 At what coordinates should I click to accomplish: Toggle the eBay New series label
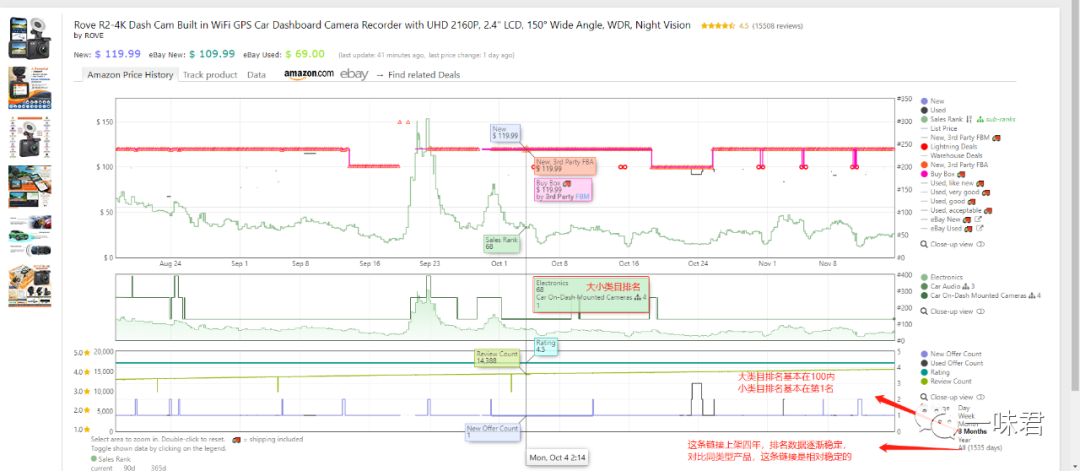point(946,219)
